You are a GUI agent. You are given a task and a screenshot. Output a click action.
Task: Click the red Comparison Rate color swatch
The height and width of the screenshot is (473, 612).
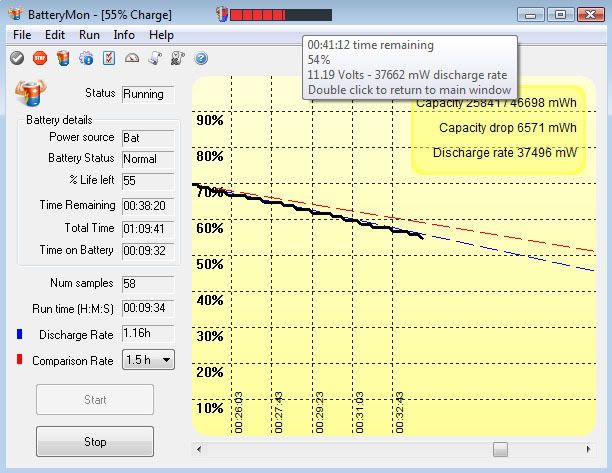click(x=20, y=359)
